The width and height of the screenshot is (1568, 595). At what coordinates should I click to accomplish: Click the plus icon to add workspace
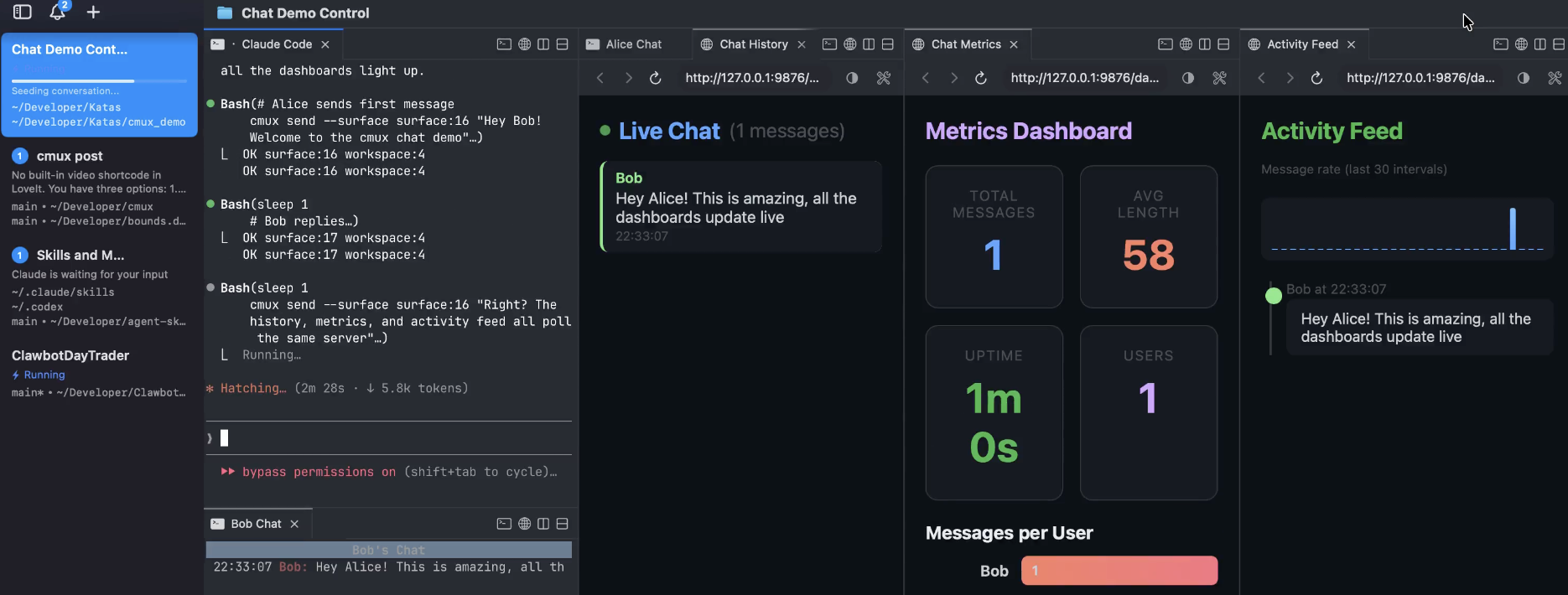(x=93, y=13)
